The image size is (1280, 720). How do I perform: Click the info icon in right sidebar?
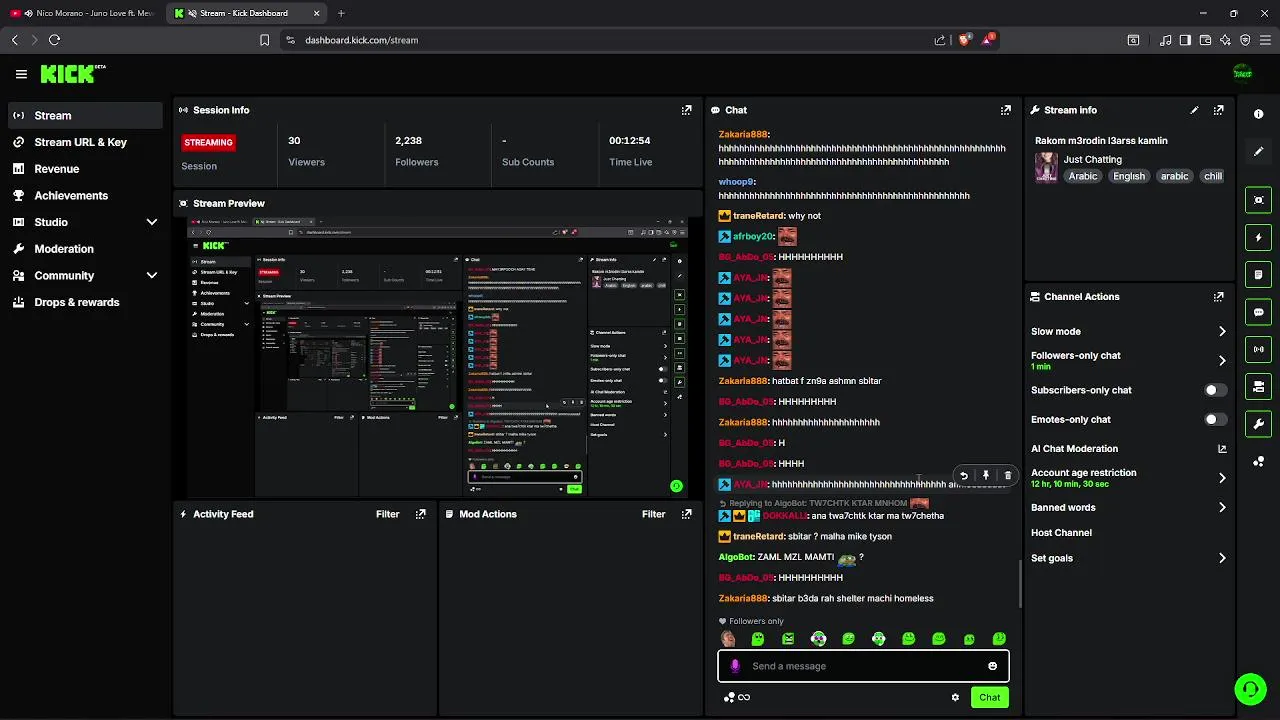click(1258, 114)
